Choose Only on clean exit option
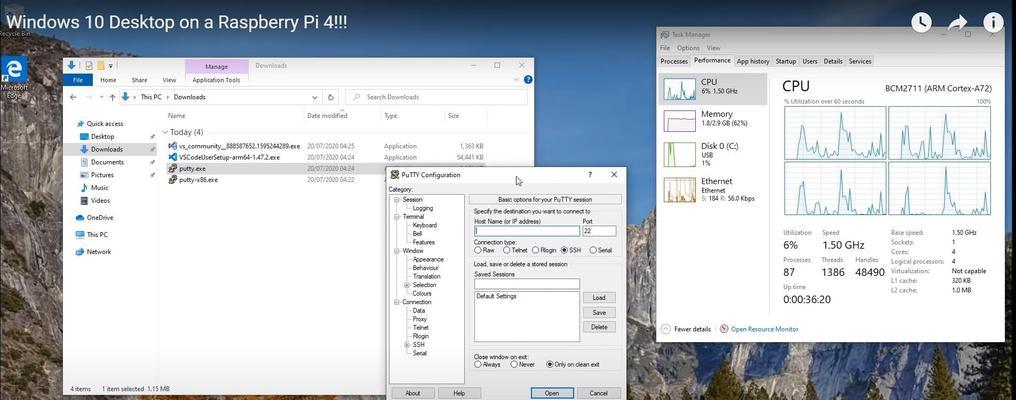Viewport: 1016px width, 400px height. (550, 364)
